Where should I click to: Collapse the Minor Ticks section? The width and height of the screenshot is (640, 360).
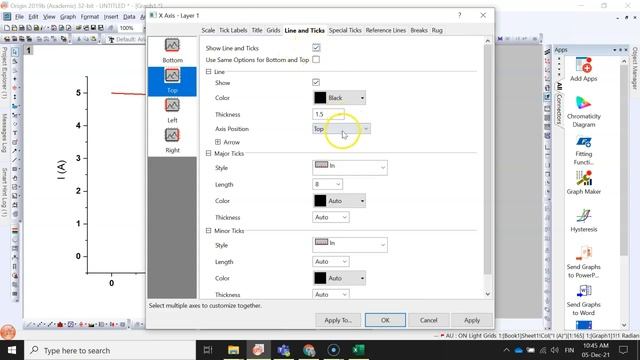209,231
